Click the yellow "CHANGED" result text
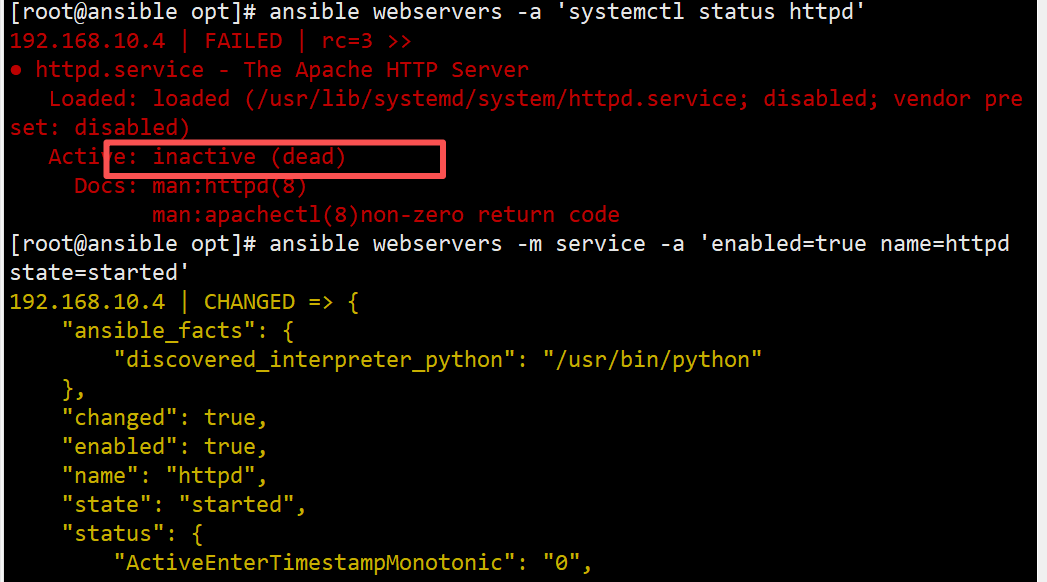1047x582 pixels. click(x=249, y=302)
